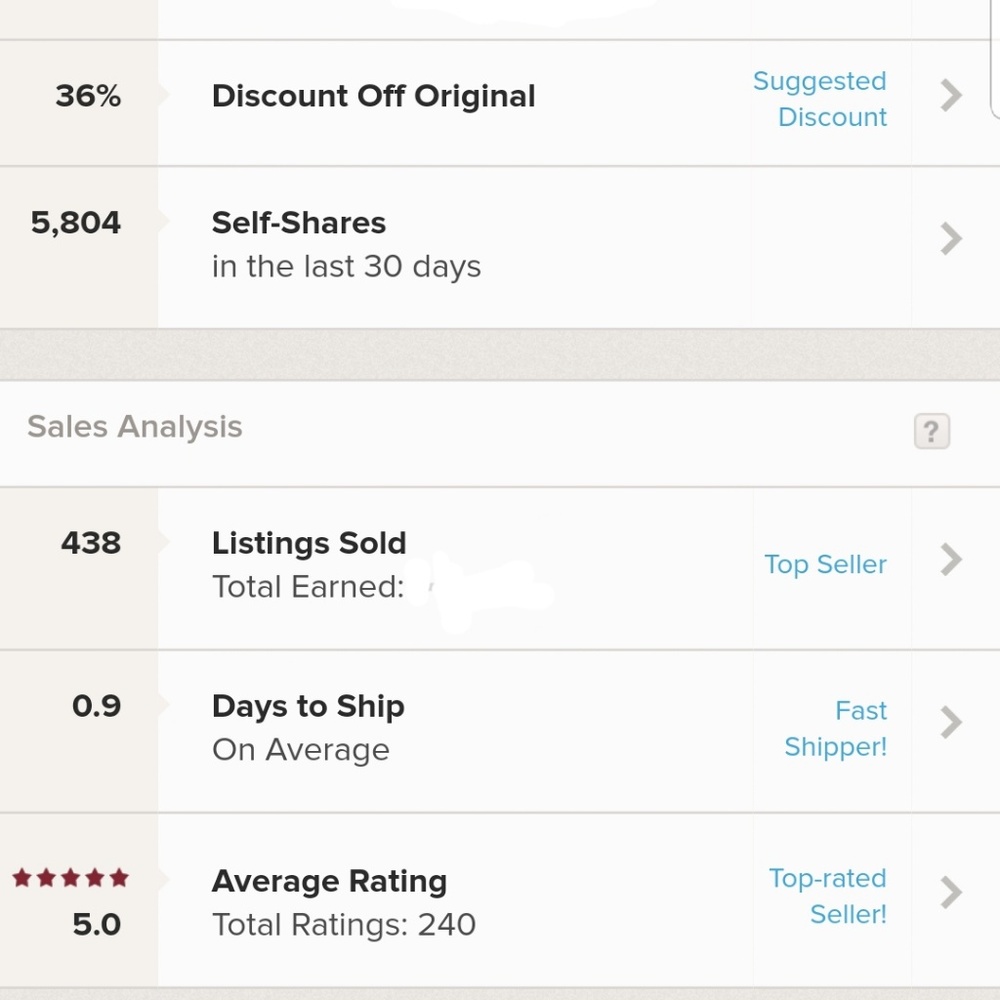1000x1000 pixels.
Task: Select the Sales Analysis section header
Action: pyautogui.click(x=134, y=427)
